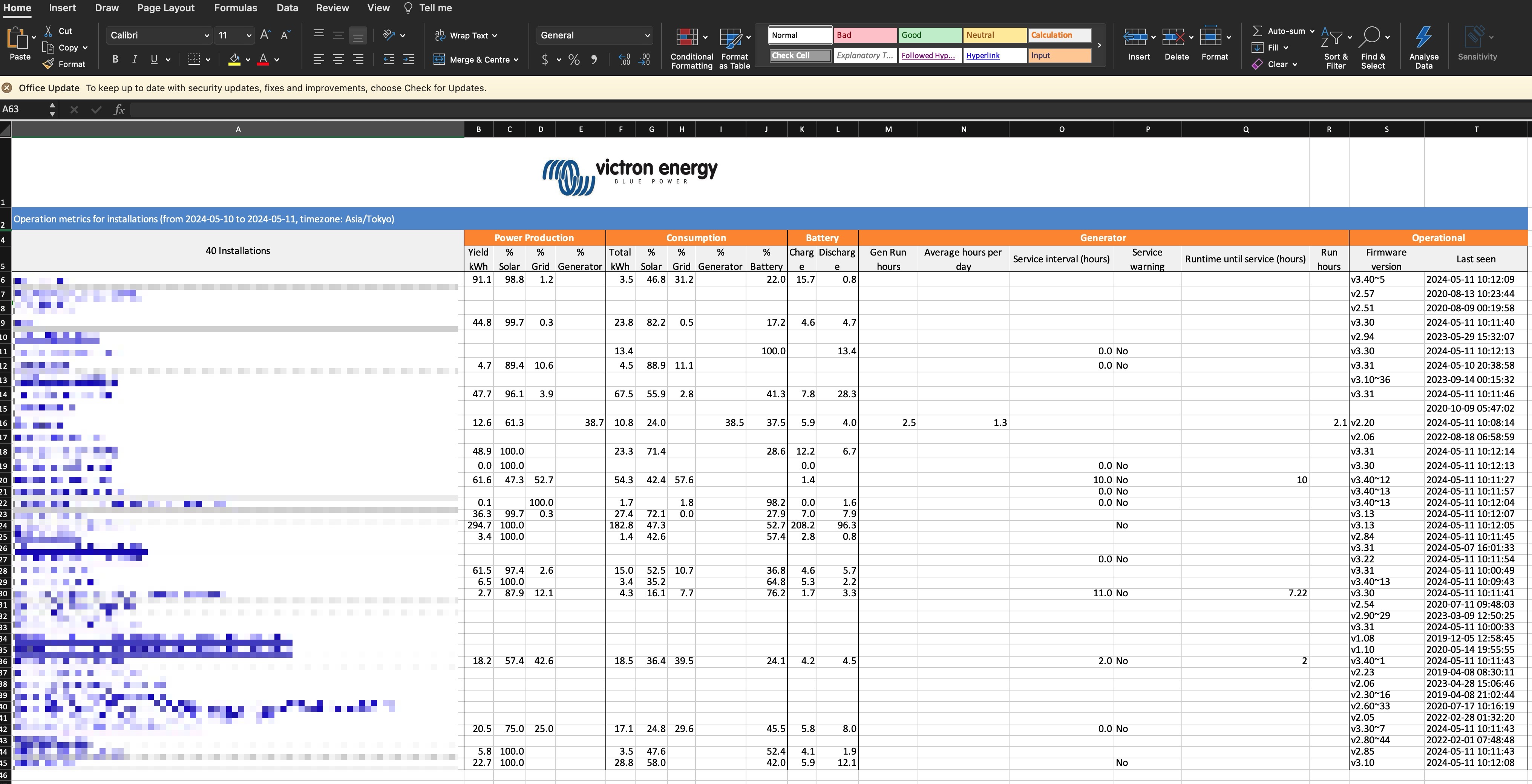
Task: Open the Merge & Centre dropdown arrow
Action: pos(516,60)
